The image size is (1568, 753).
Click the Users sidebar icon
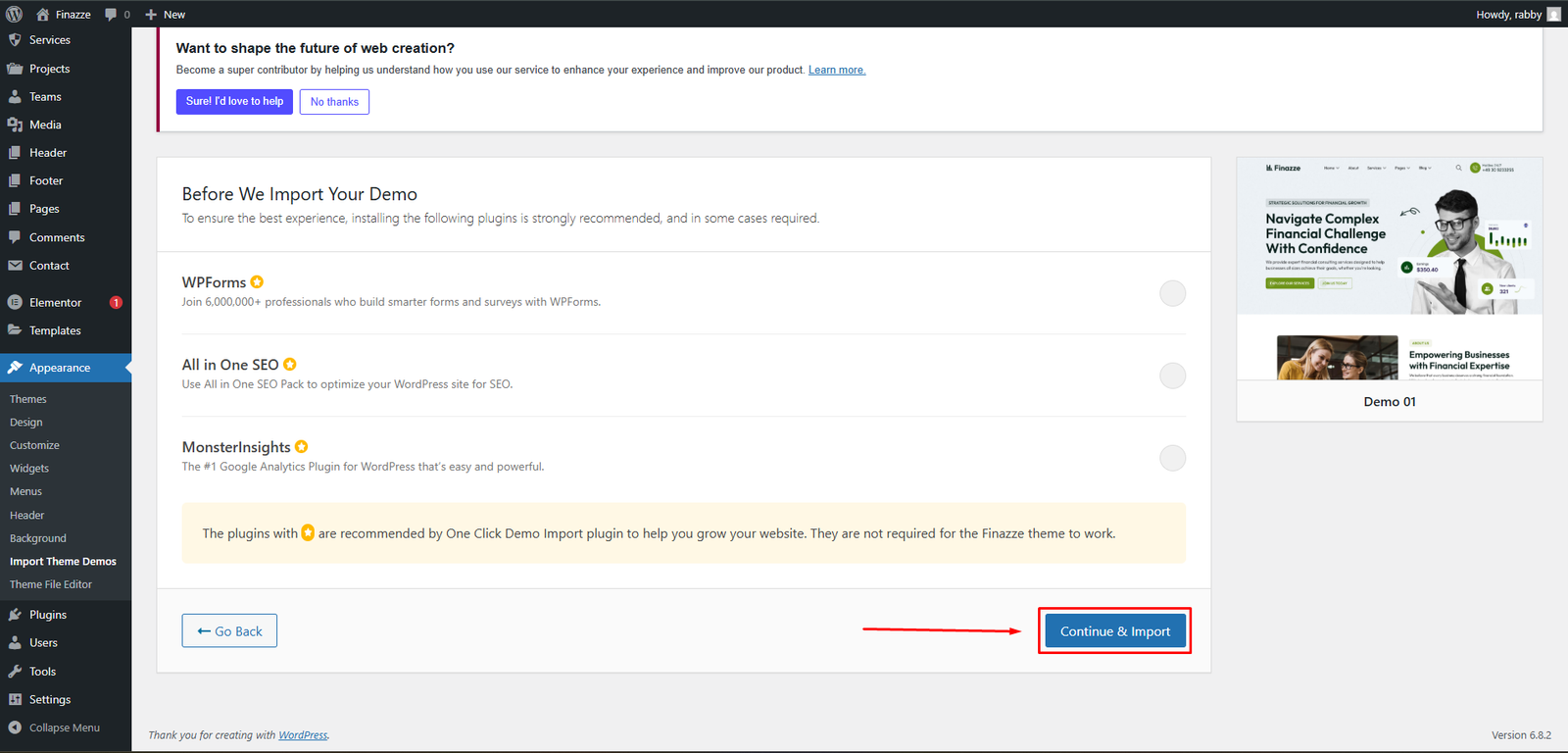click(x=15, y=643)
